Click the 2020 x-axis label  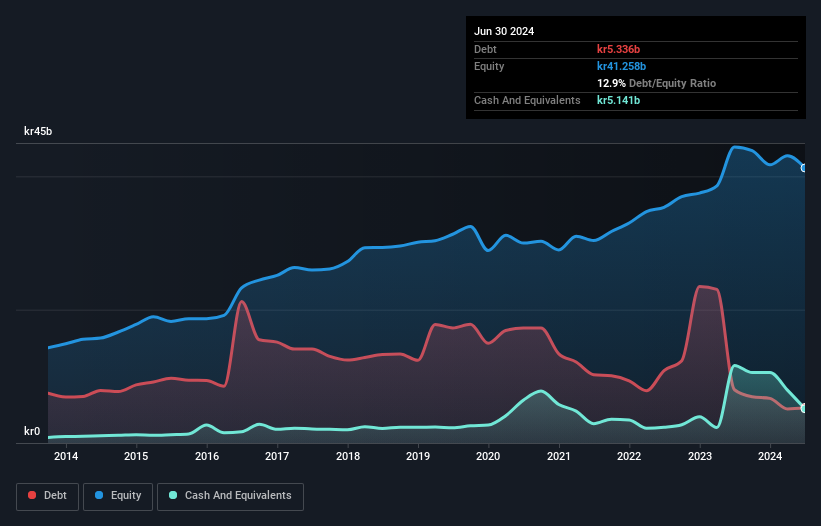point(488,456)
